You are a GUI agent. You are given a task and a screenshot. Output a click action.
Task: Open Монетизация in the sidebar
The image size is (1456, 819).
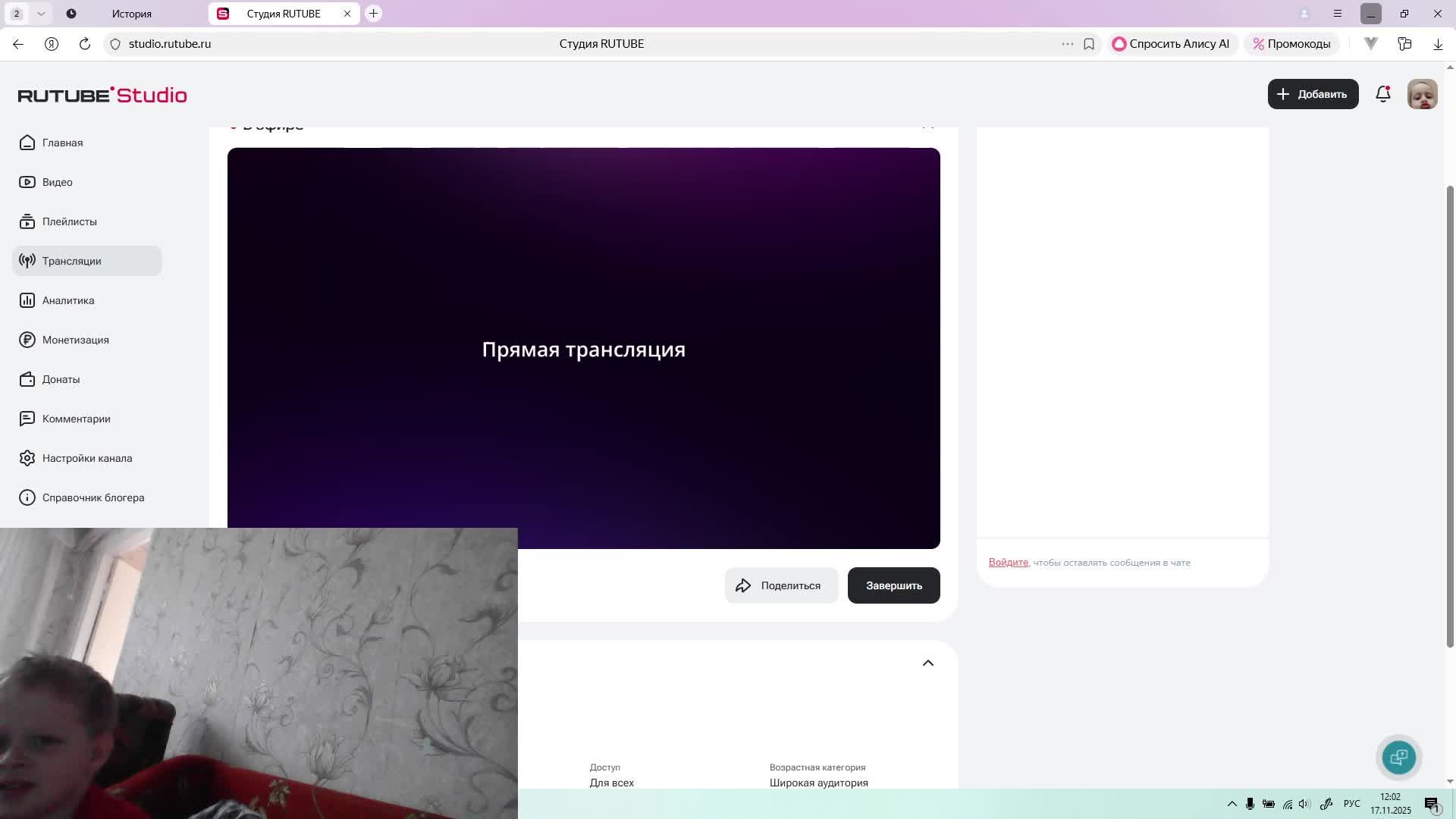coord(75,340)
